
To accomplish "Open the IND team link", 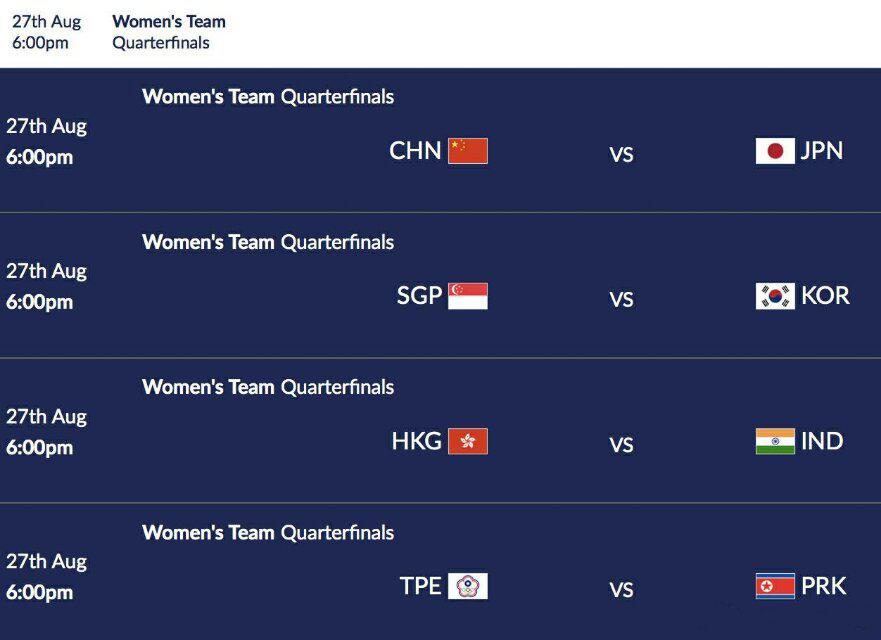I will 822,441.
